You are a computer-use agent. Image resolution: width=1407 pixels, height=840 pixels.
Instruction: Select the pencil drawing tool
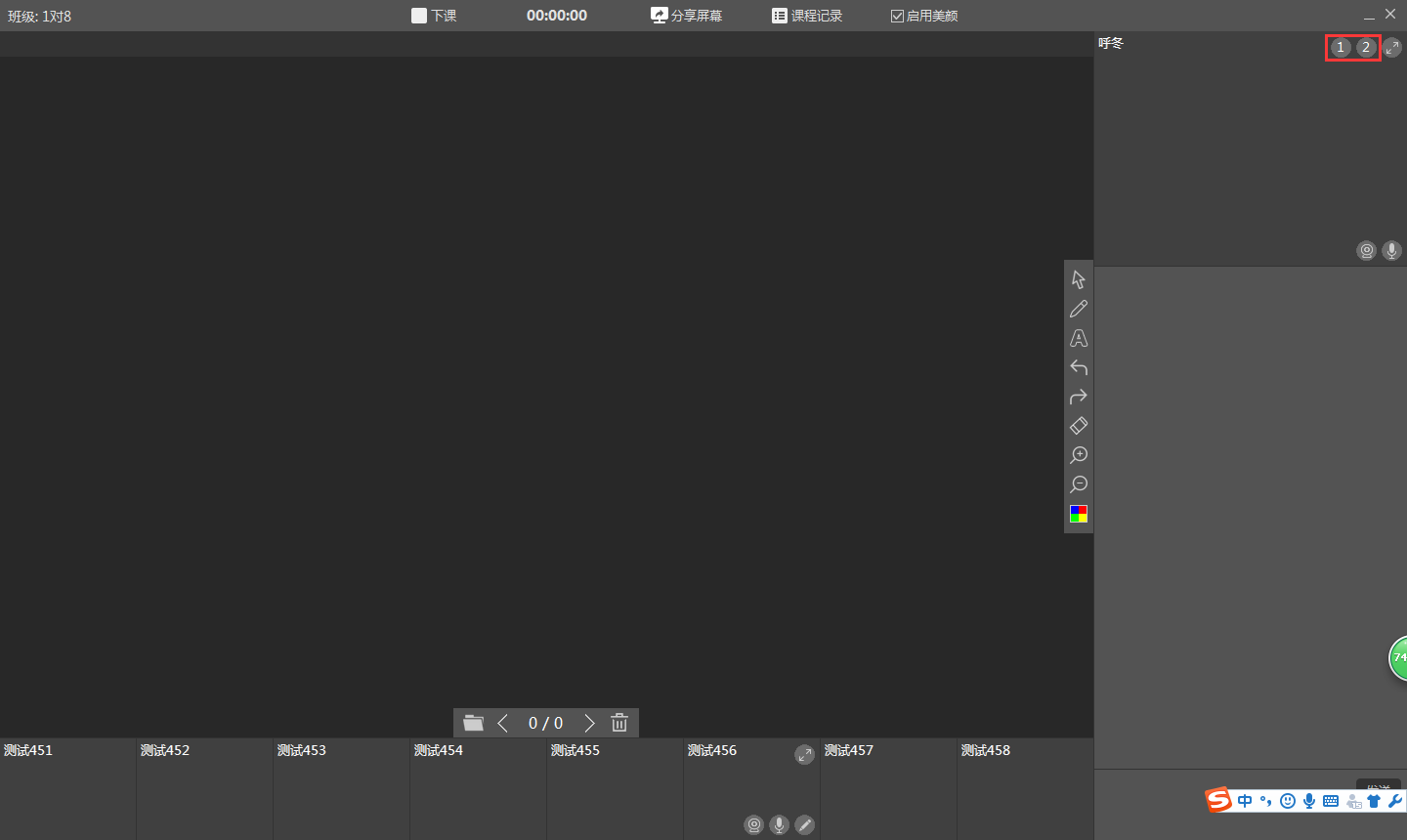tap(1078, 309)
